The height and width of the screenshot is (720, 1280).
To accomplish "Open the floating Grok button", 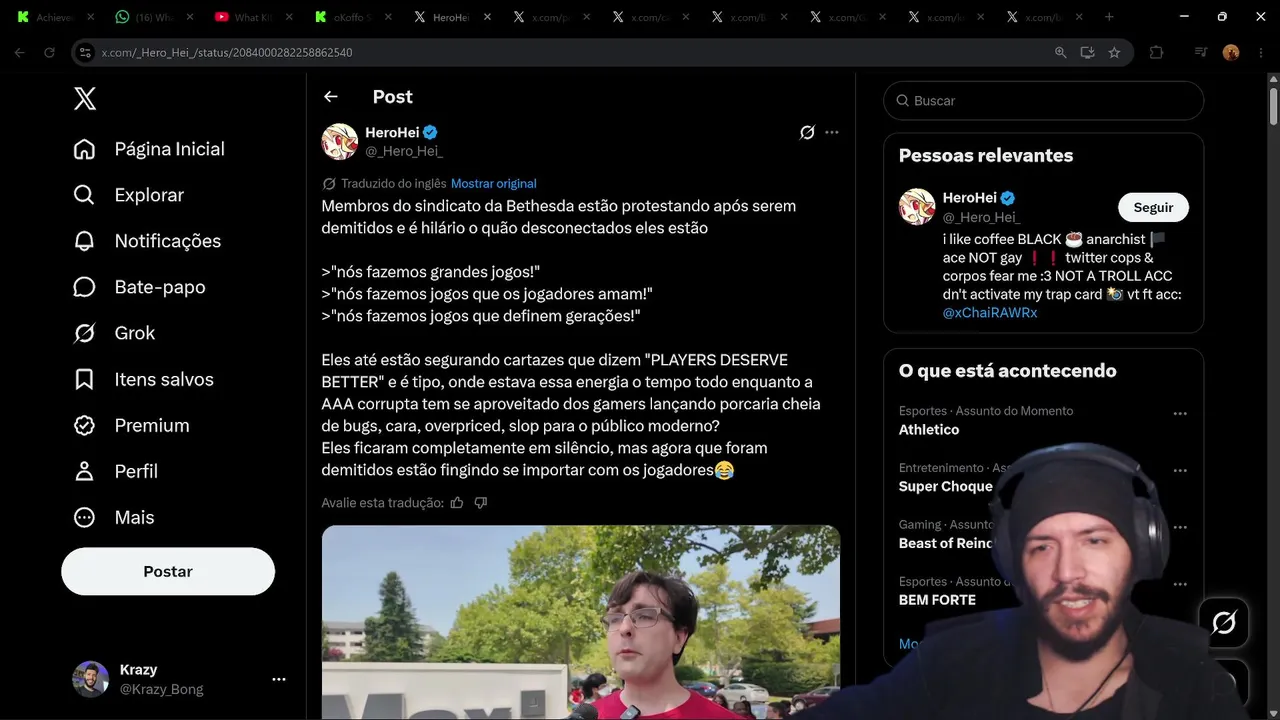I will tap(1224, 623).
